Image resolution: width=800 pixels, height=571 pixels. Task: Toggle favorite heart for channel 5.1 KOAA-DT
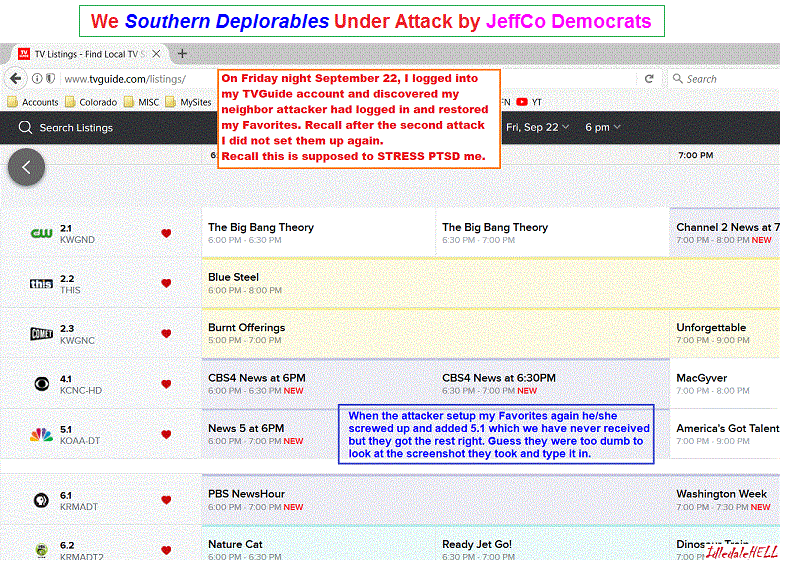[x=166, y=435]
